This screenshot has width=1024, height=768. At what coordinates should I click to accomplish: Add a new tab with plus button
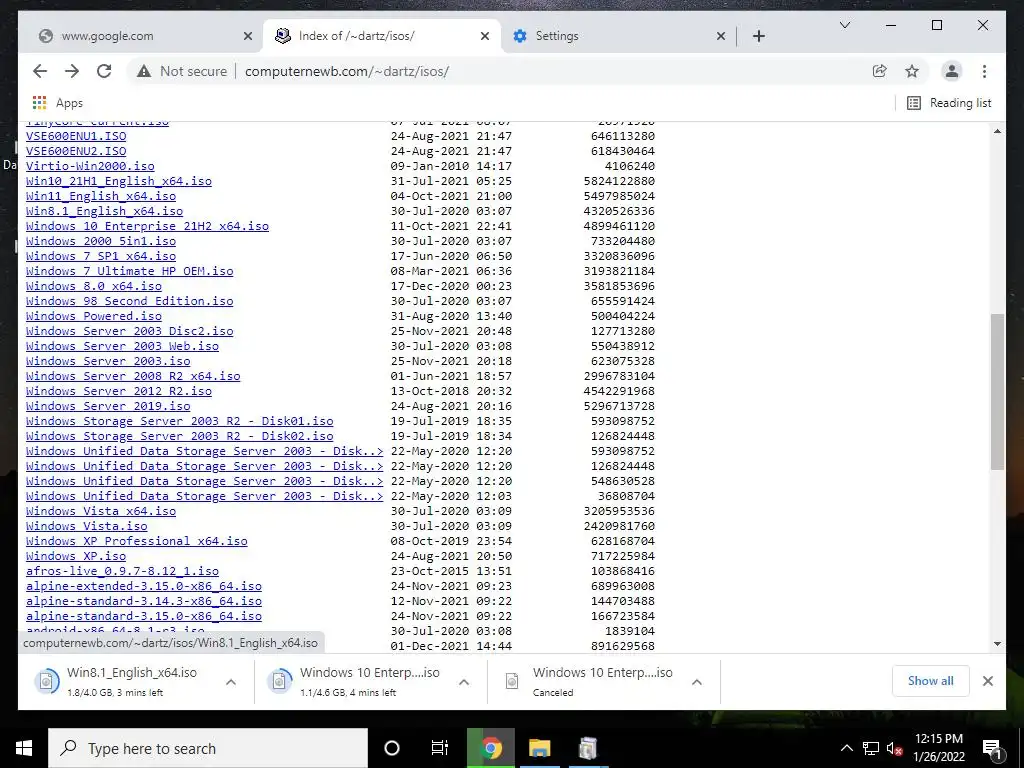pos(758,36)
